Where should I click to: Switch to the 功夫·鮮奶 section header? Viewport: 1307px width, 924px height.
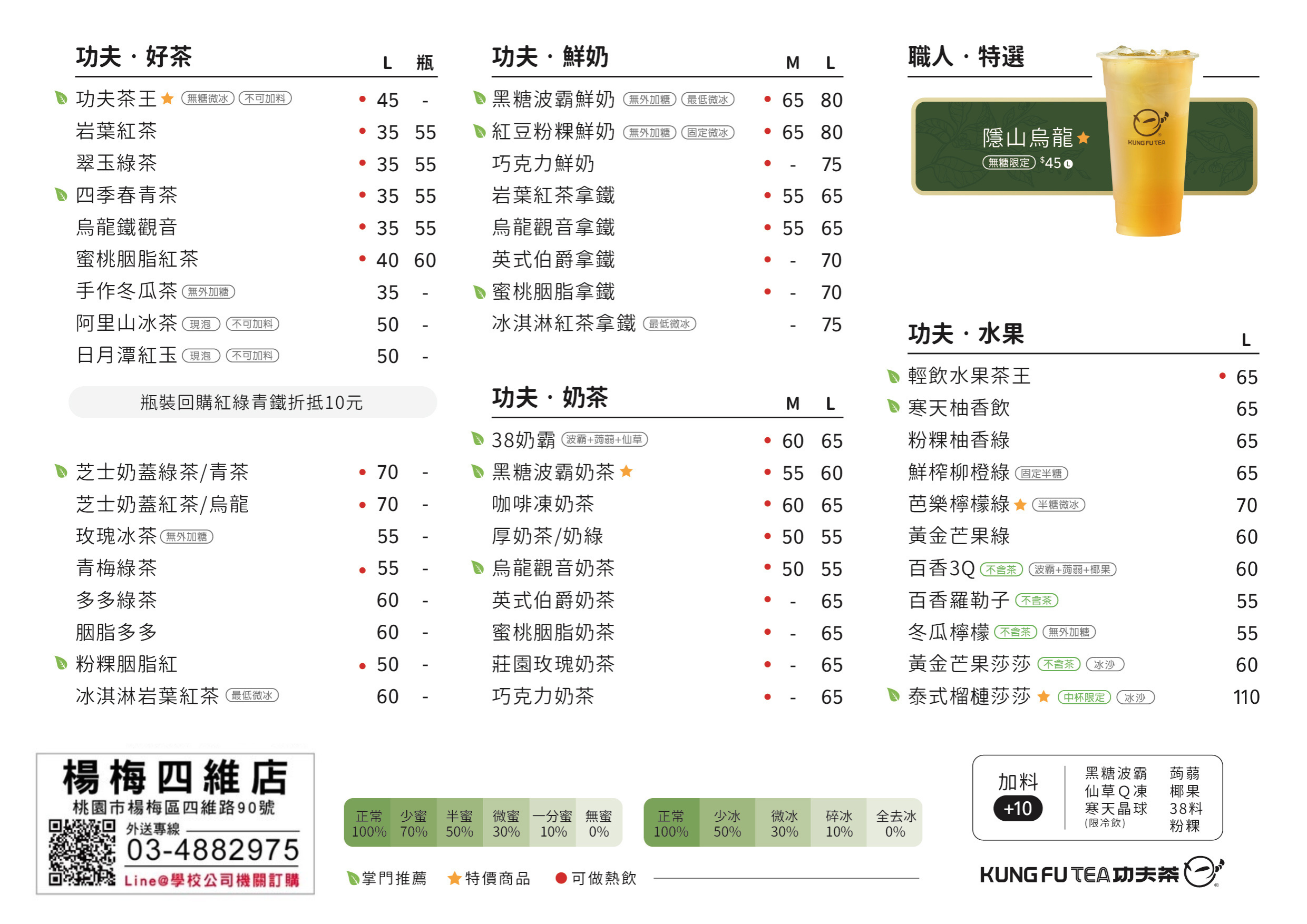click(x=550, y=56)
